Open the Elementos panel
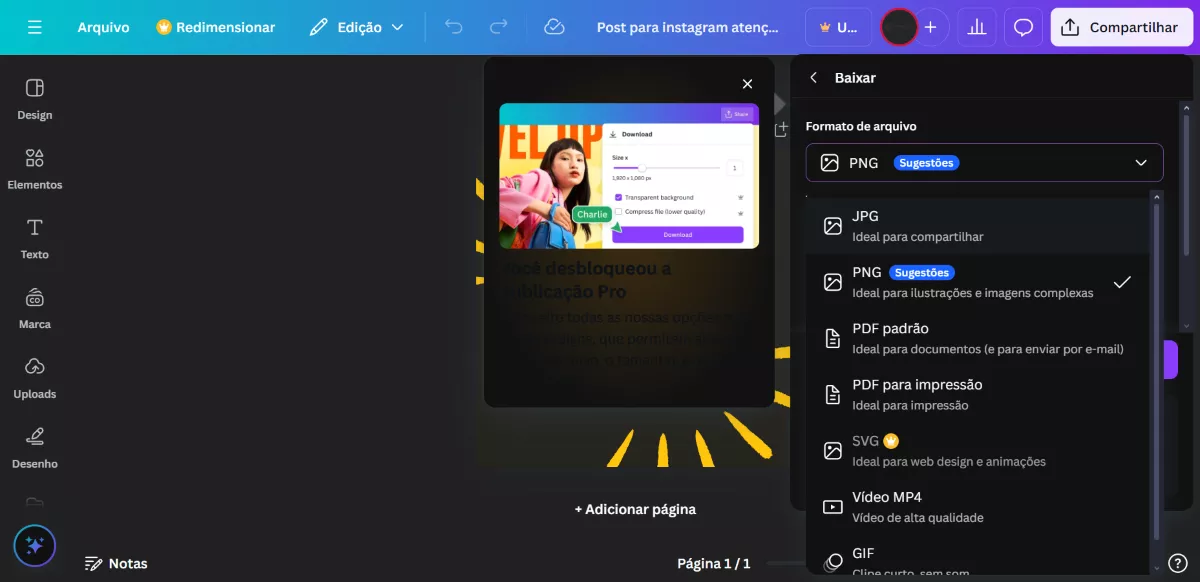This screenshot has width=1200, height=582. click(34, 169)
